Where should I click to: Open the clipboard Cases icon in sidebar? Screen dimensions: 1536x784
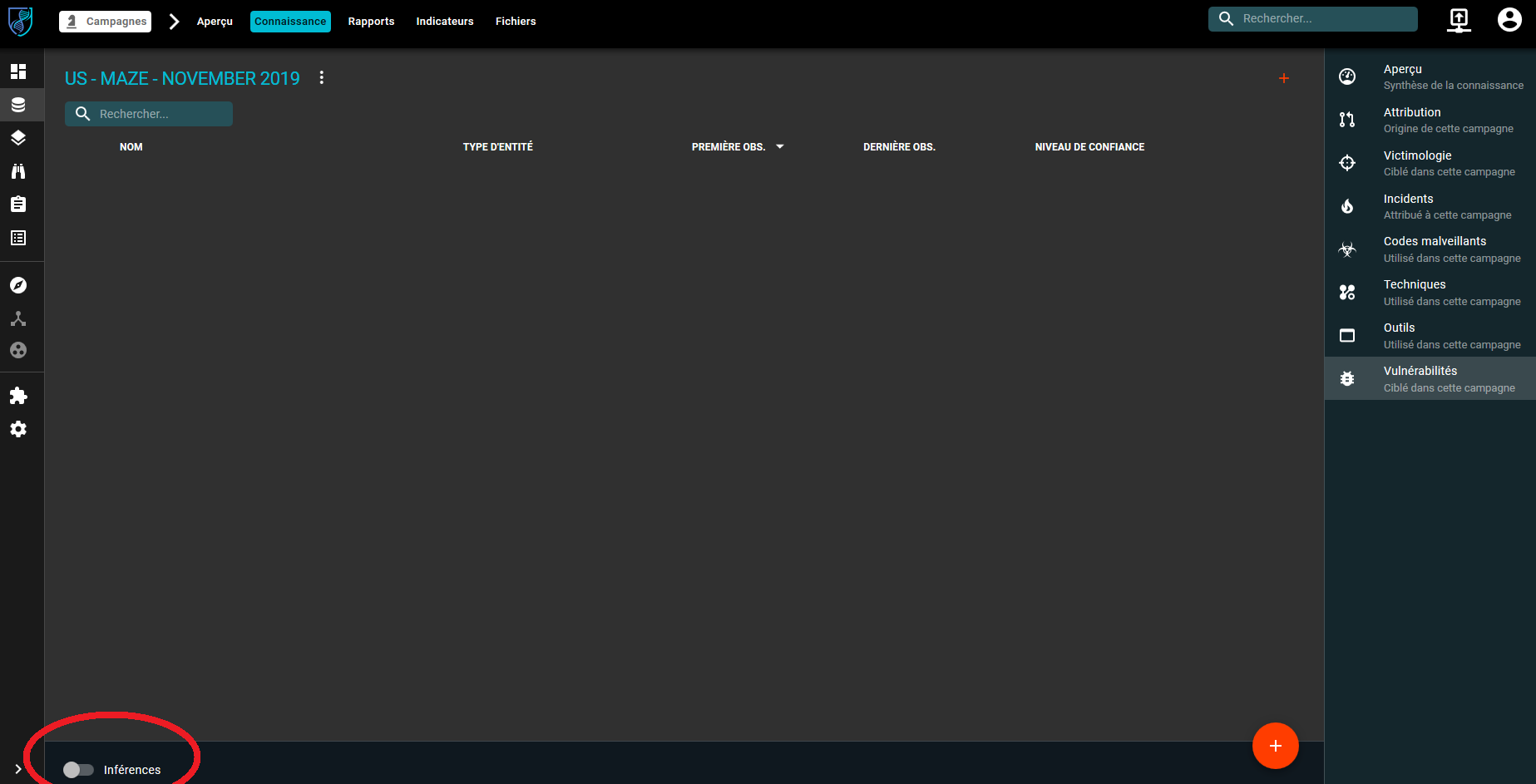tap(17, 204)
